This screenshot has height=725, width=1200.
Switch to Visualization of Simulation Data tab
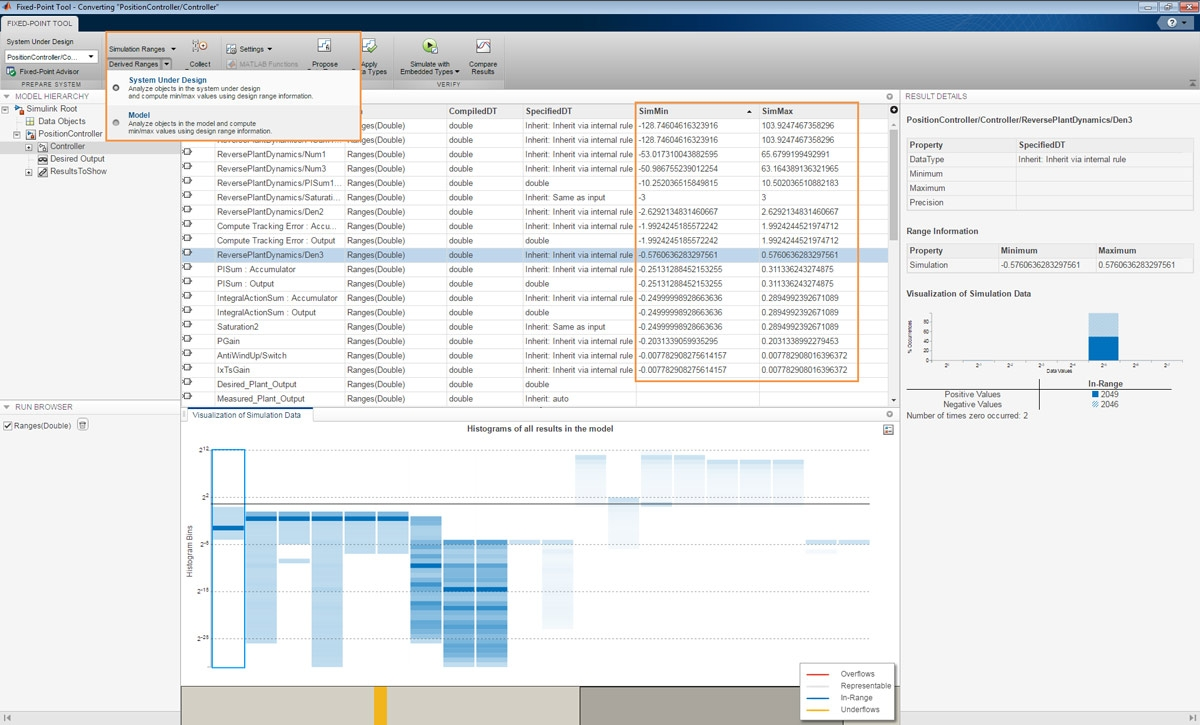pos(246,414)
